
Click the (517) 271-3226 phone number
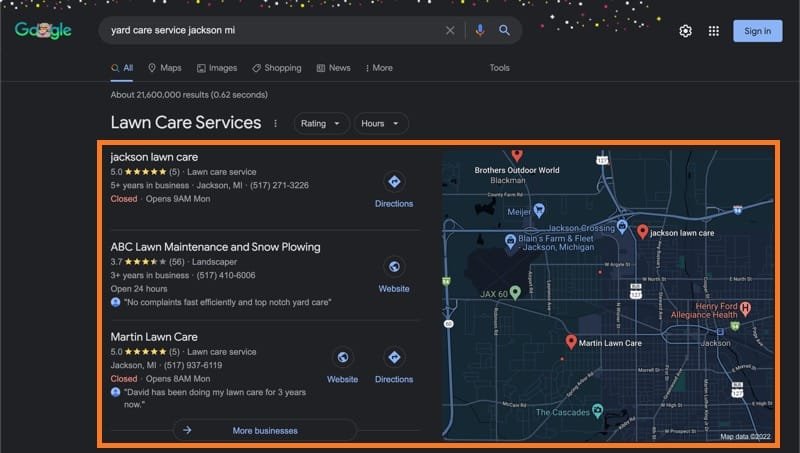[279, 185]
